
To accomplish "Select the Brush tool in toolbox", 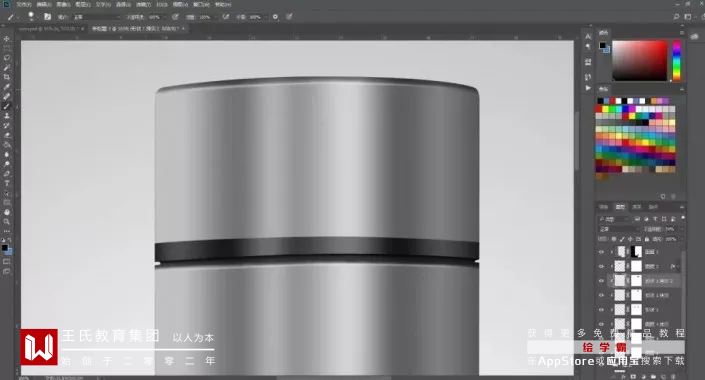I will (x=7, y=106).
